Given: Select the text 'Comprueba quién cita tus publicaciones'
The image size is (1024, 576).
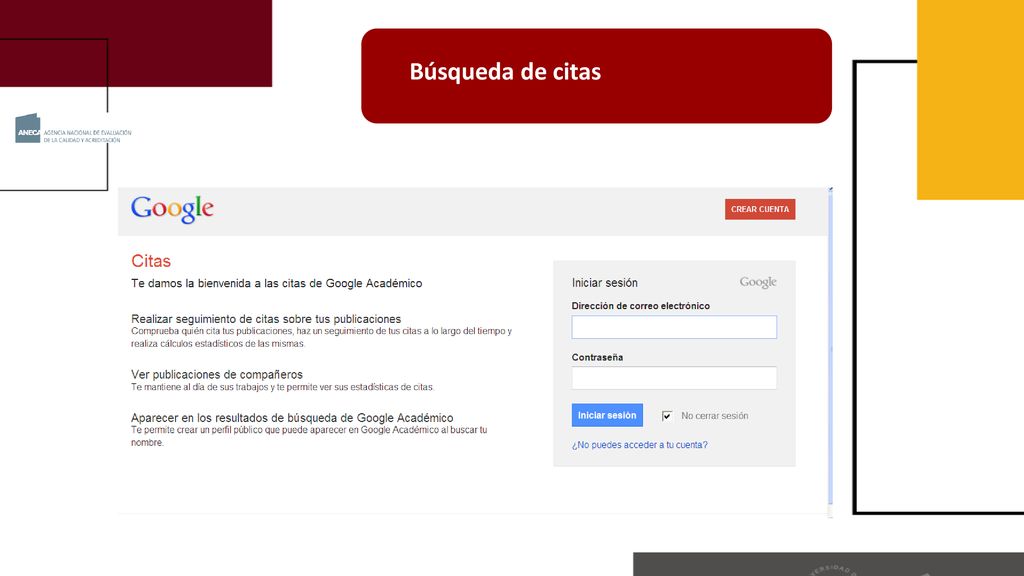Looking at the screenshot, I should tap(212, 331).
